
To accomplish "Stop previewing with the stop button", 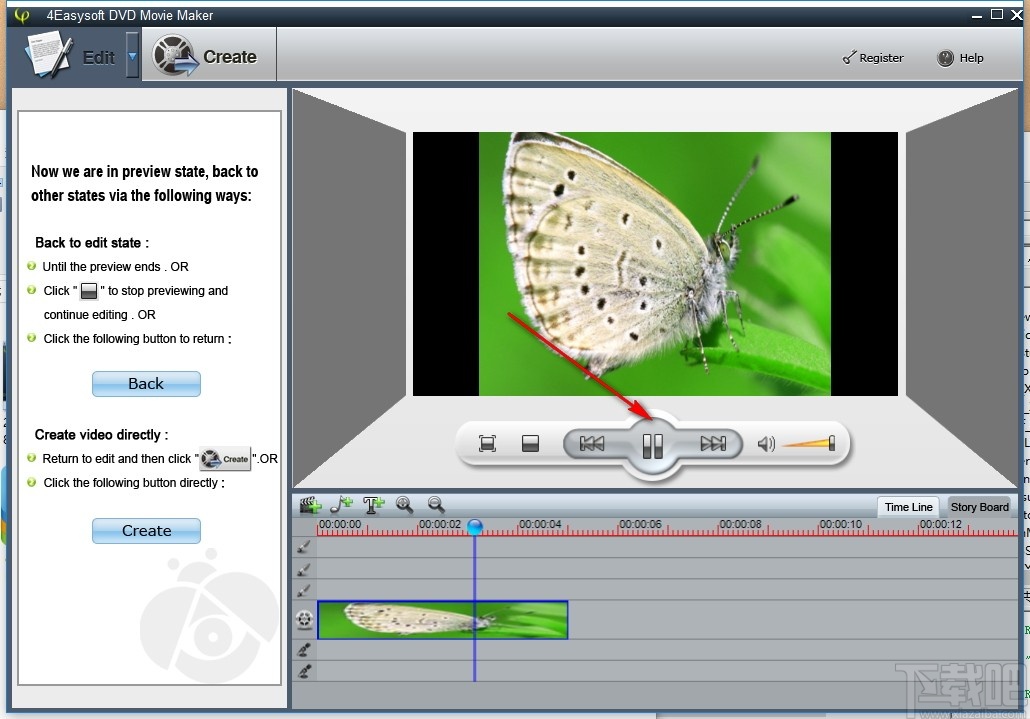I will pos(529,442).
